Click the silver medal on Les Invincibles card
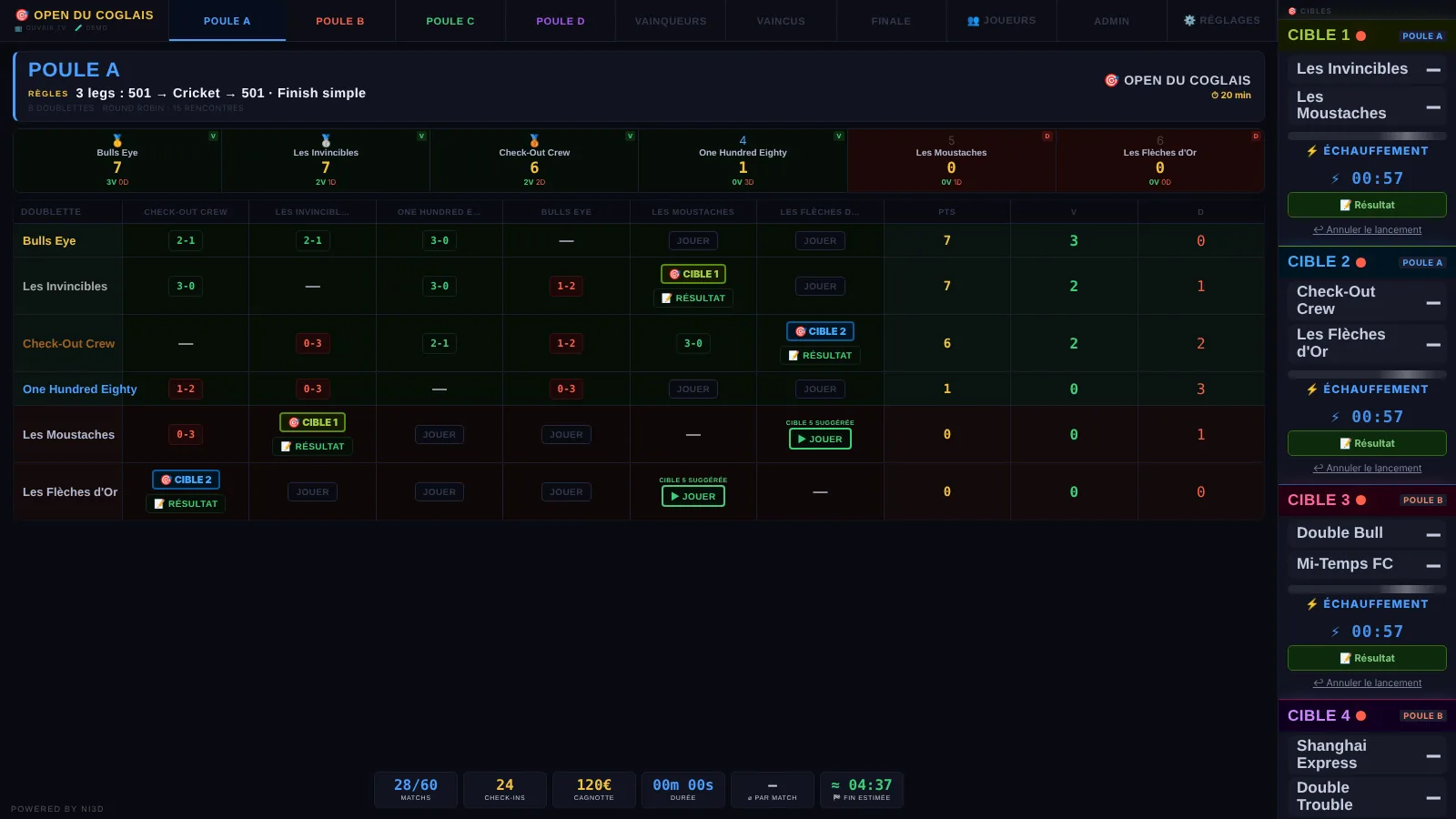Image resolution: width=1456 pixels, height=819 pixels. click(x=326, y=140)
